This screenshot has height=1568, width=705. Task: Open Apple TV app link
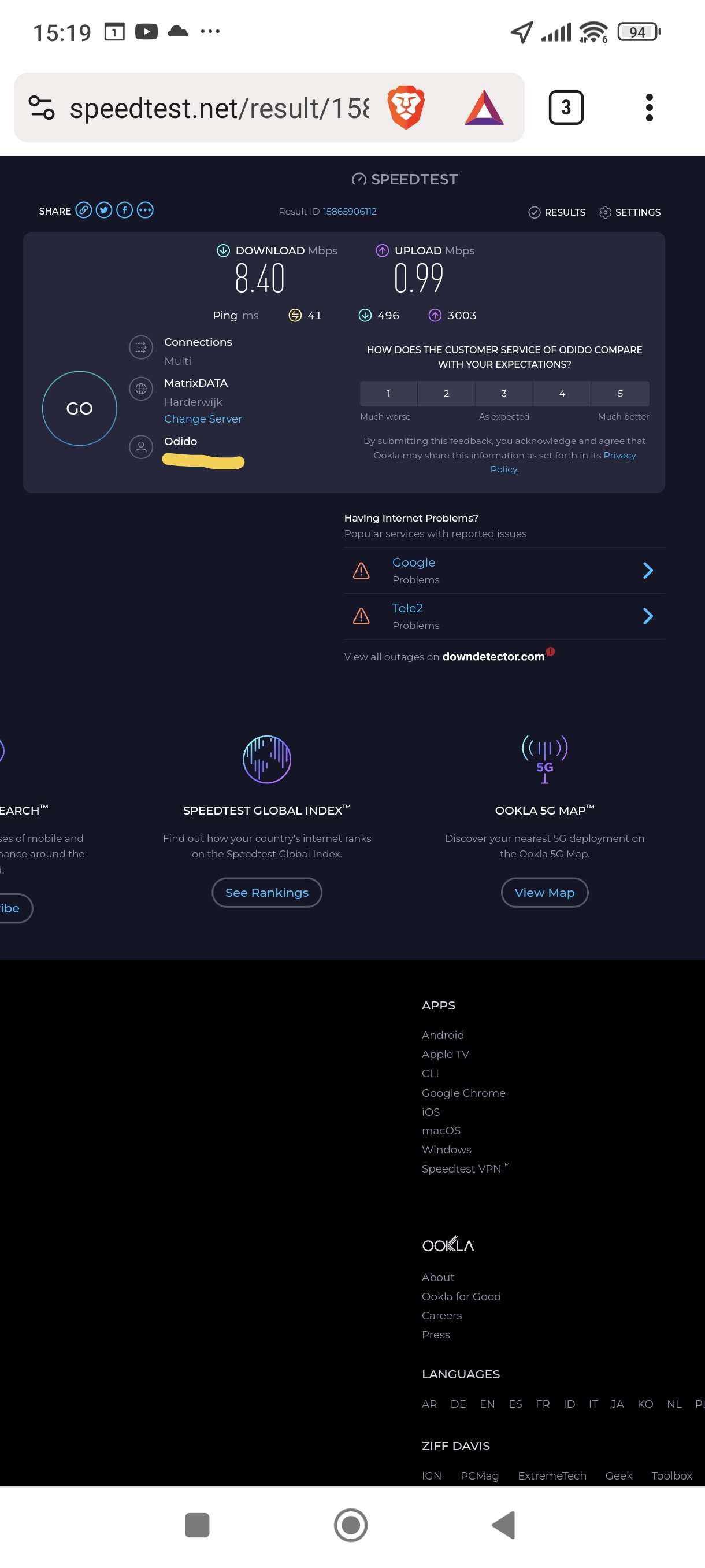click(x=446, y=1054)
